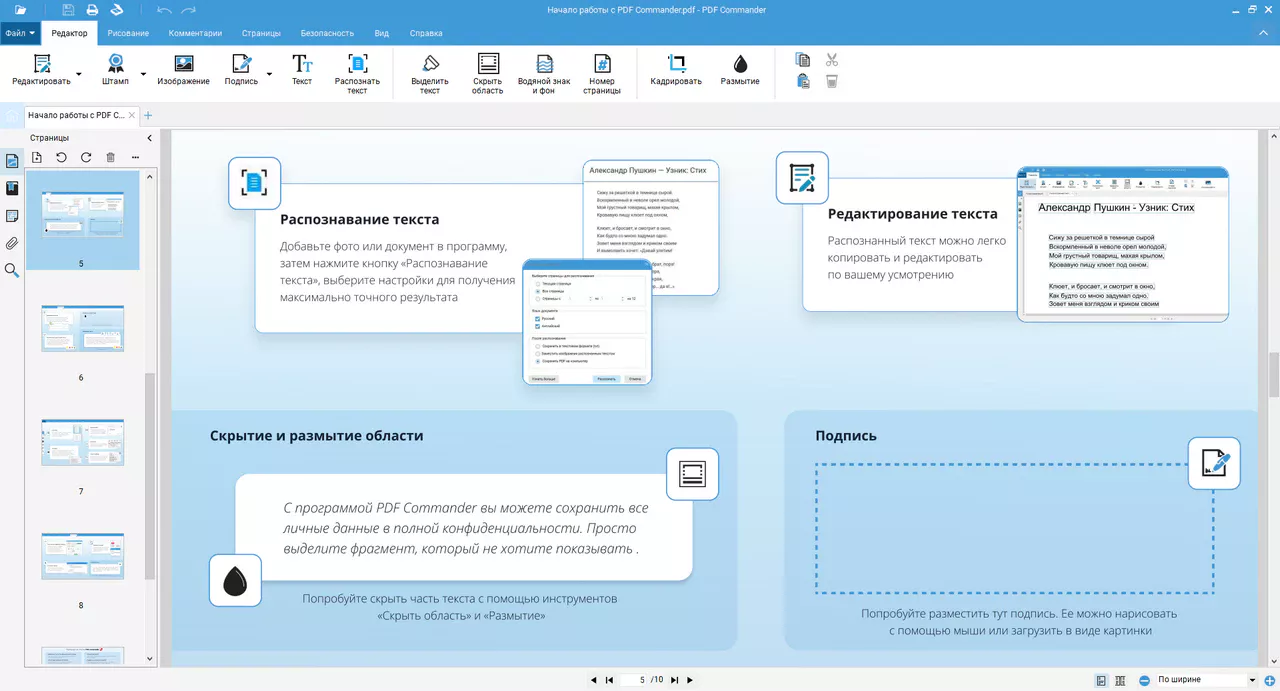
Task: Show the attachments paperclip panel
Action: pos(12,243)
